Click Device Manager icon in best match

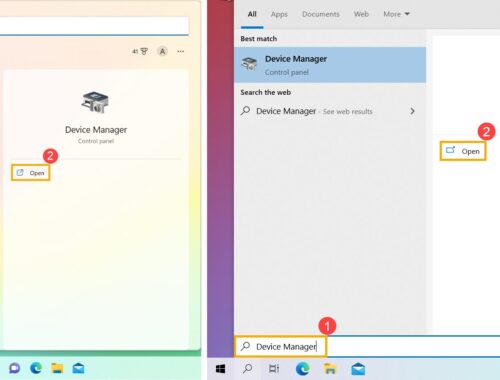point(249,64)
